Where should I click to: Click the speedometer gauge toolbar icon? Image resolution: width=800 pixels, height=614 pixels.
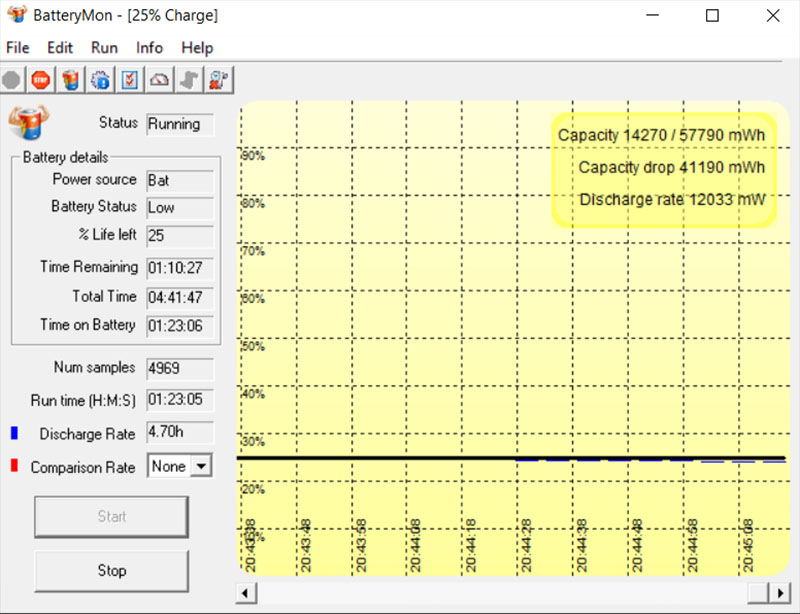[160, 79]
